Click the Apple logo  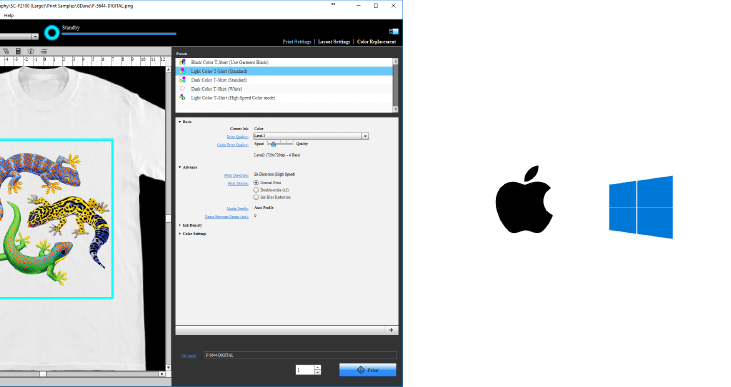pyautogui.click(x=524, y=199)
